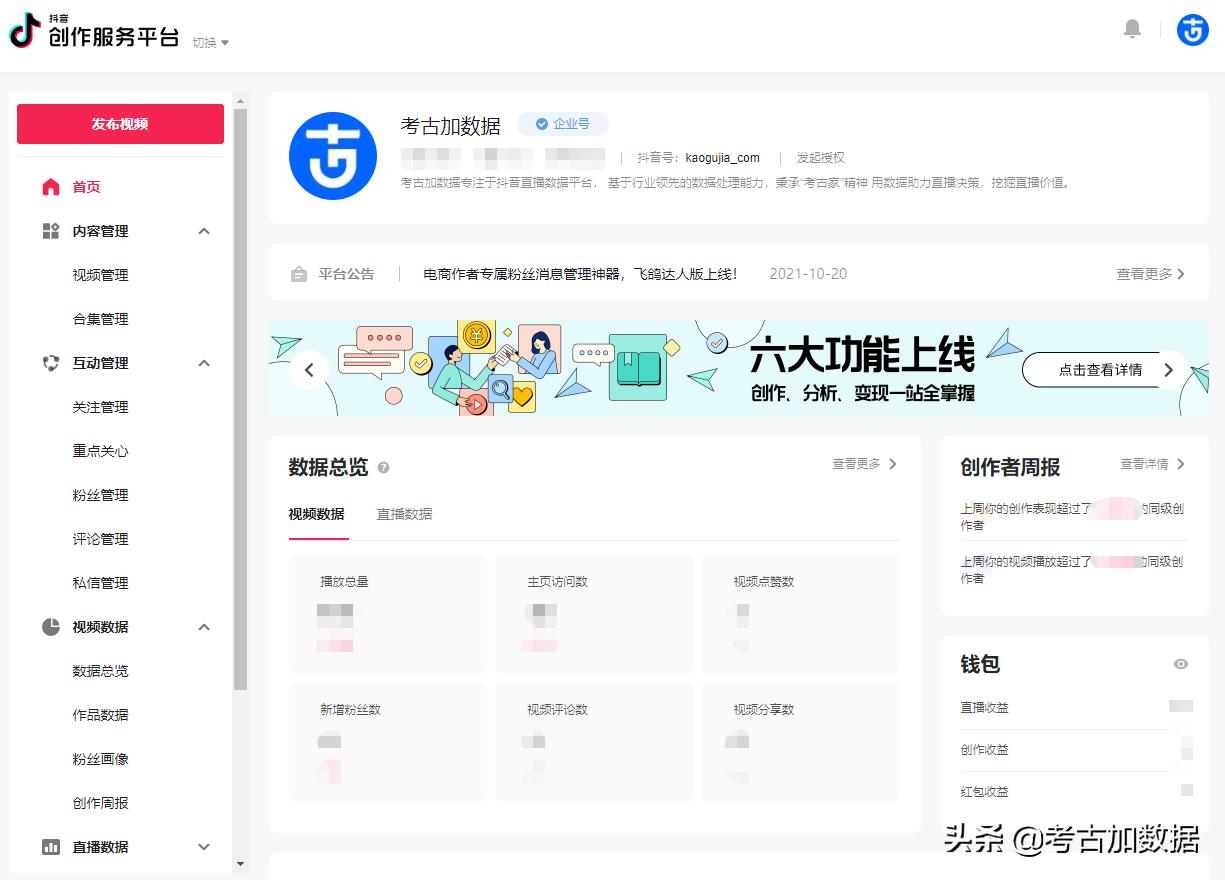Click the 互动管理 icon in sidebar
This screenshot has width=1225, height=880.
tap(51, 363)
